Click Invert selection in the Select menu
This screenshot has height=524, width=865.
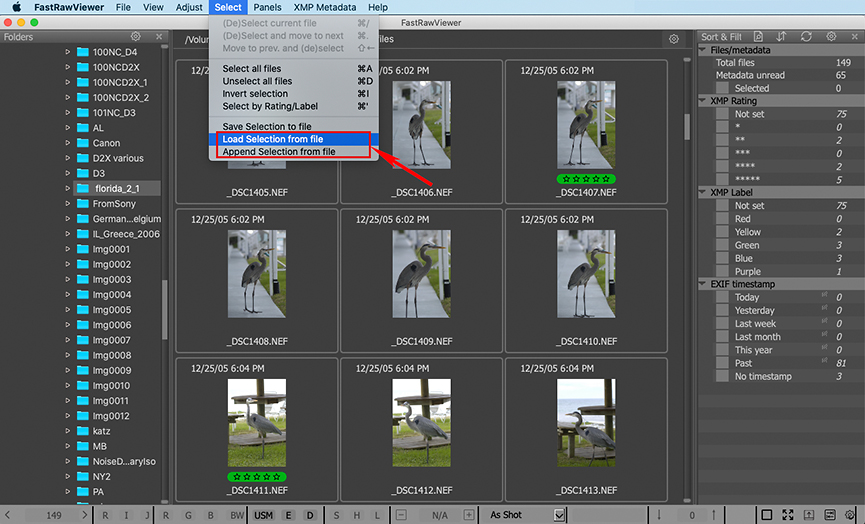[257, 94]
